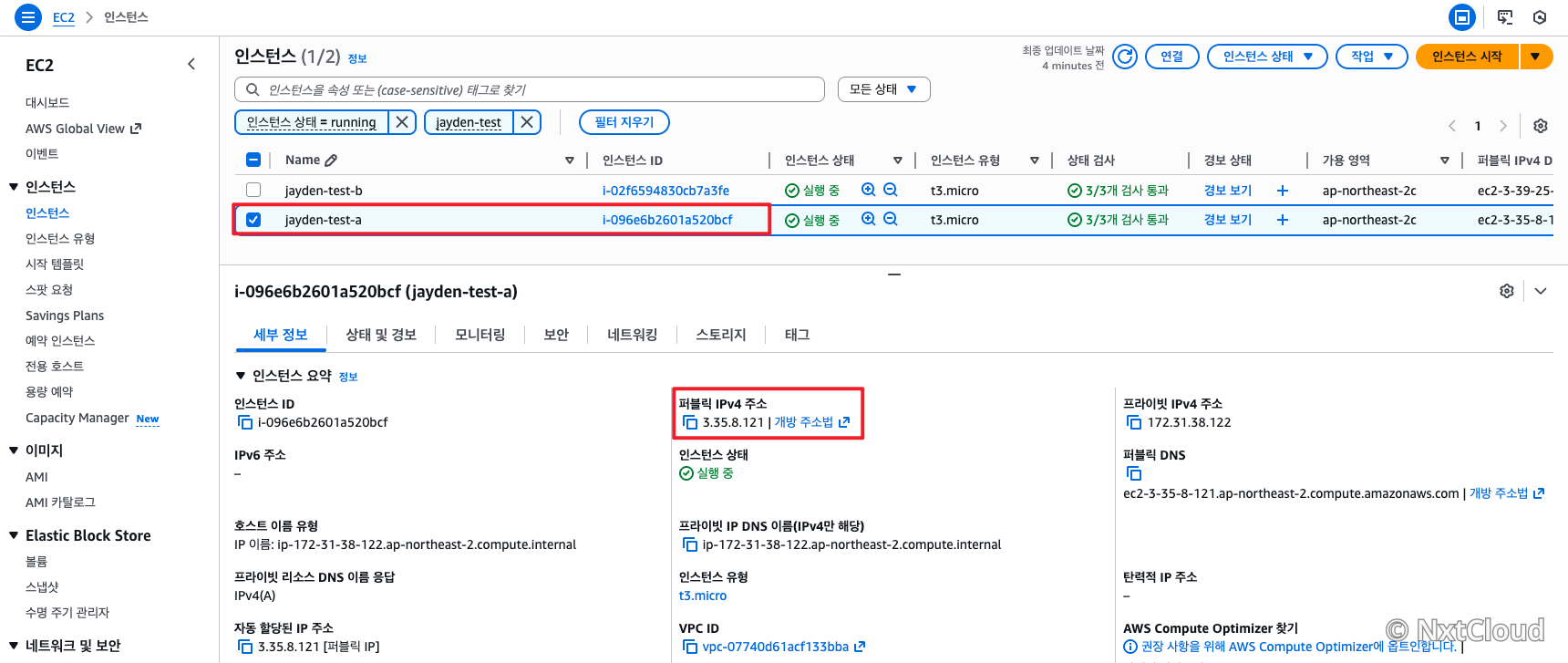Image resolution: width=1568 pixels, height=663 pixels.
Task: Click the 필터 지우기 clear filters button
Action: tap(624, 122)
